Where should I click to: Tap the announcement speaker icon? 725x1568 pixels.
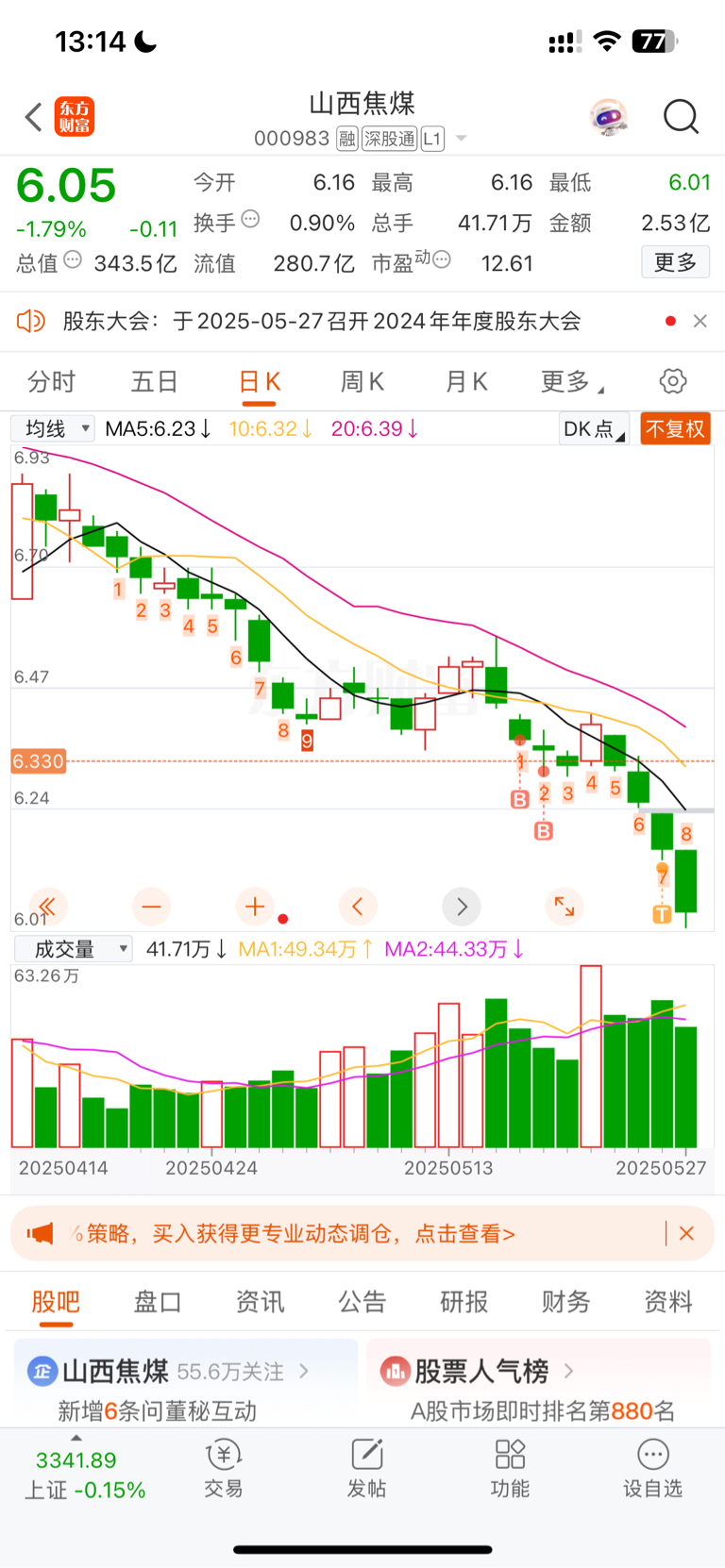pos(31,321)
